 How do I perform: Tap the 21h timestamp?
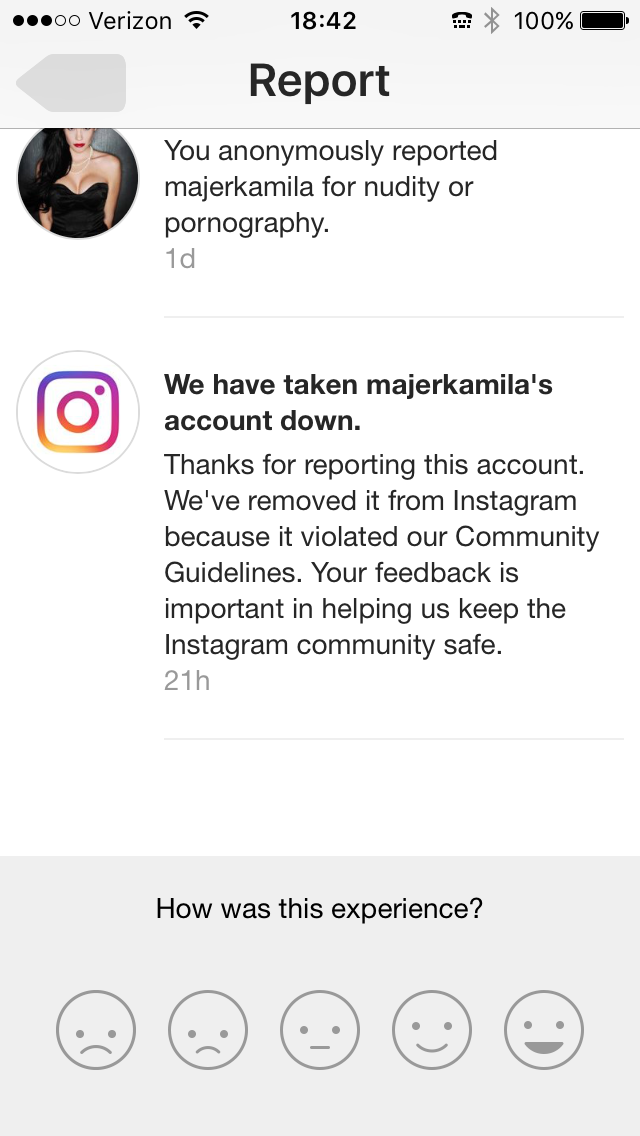pyautogui.click(x=187, y=681)
